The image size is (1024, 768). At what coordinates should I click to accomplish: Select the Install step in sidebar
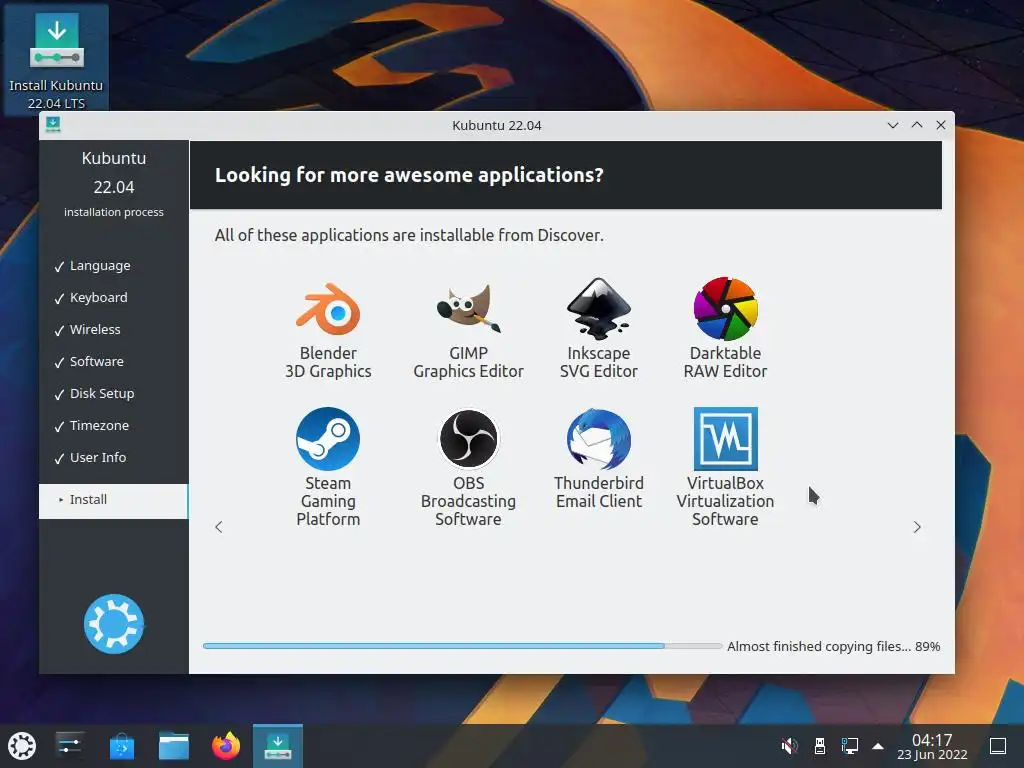click(114, 501)
